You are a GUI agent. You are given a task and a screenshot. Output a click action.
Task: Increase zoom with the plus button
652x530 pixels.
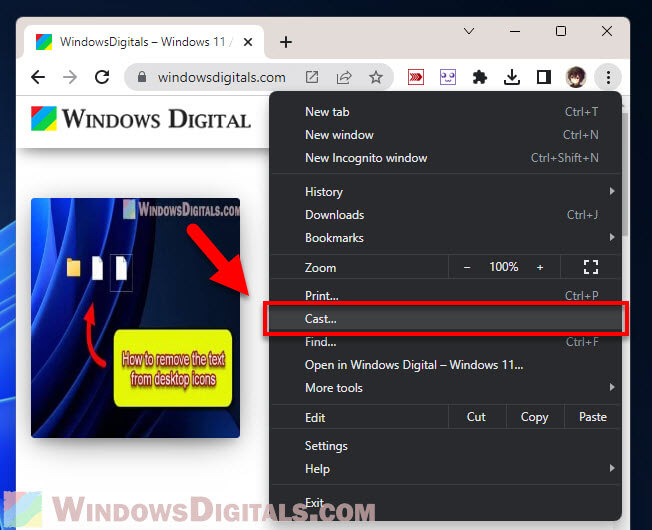coord(540,267)
